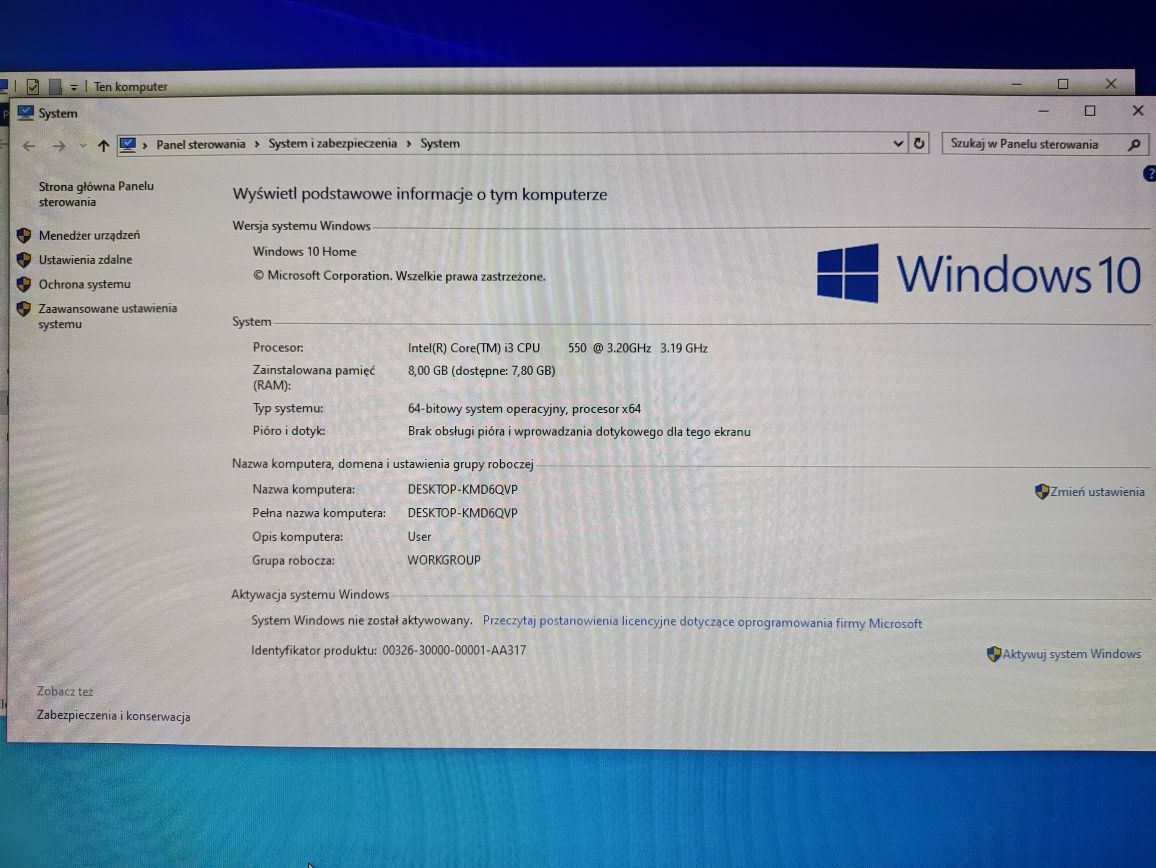
Task: Click new folder icon in Ten komputer toolbar
Action: (55, 87)
